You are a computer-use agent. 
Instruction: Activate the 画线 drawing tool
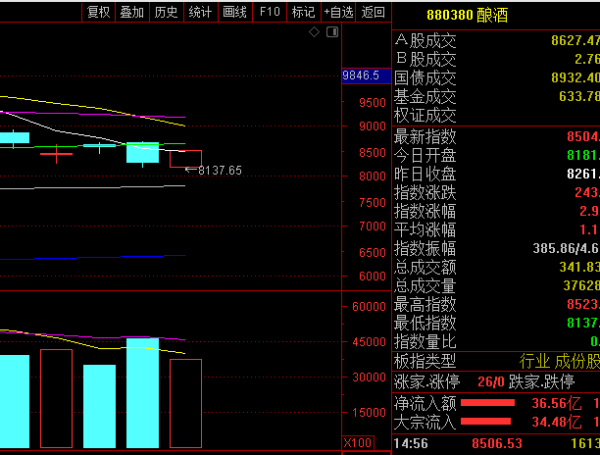234,12
